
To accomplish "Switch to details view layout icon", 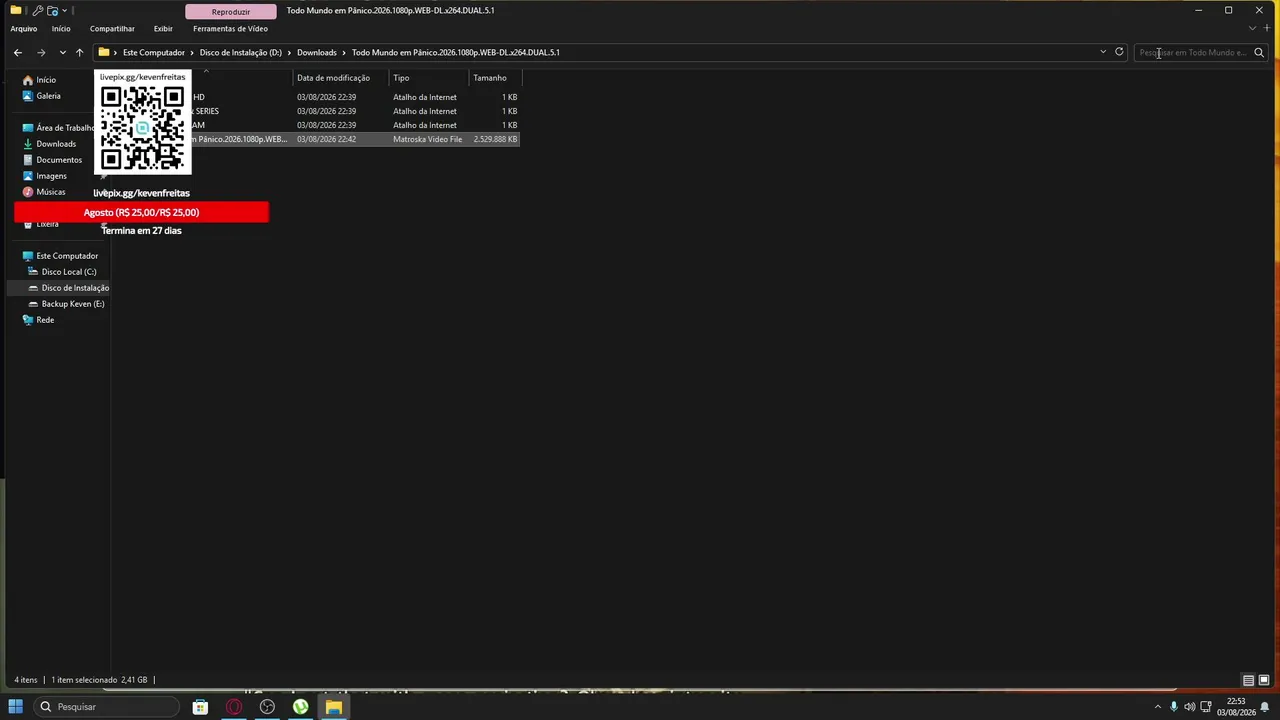I will pyautogui.click(x=1248, y=680).
